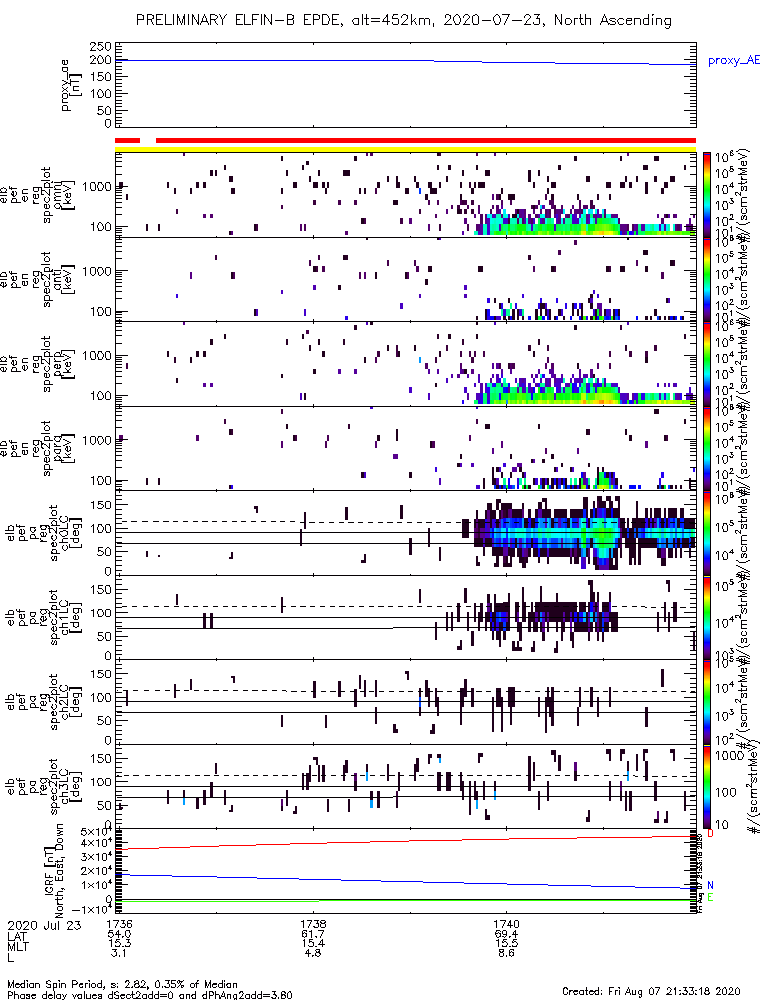This screenshot has width=775, height=1000.
Task: Click the para energy spectrogram color bar
Action: pyautogui.click(x=707, y=448)
